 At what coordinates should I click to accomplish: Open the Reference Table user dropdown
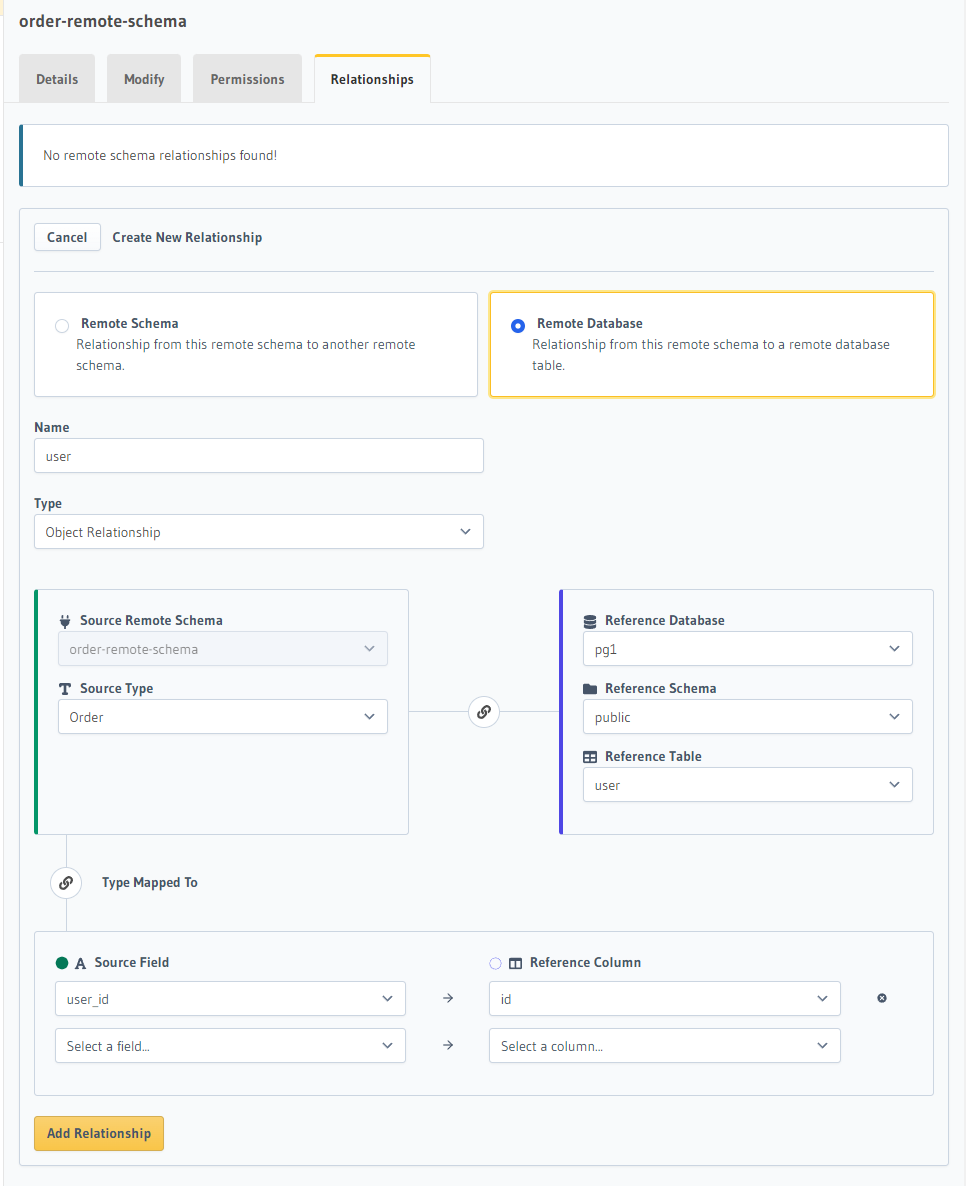pos(747,785)
